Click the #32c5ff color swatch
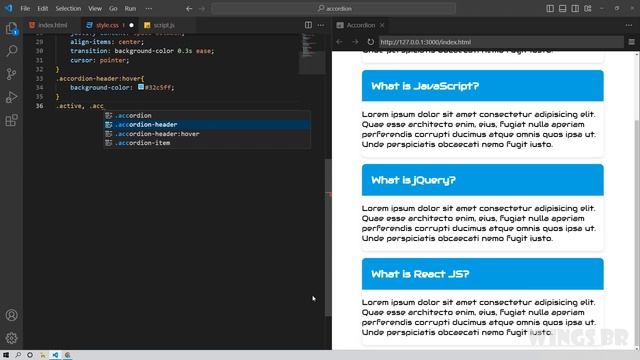The image size is (640, 360). [x=141, y=87]
